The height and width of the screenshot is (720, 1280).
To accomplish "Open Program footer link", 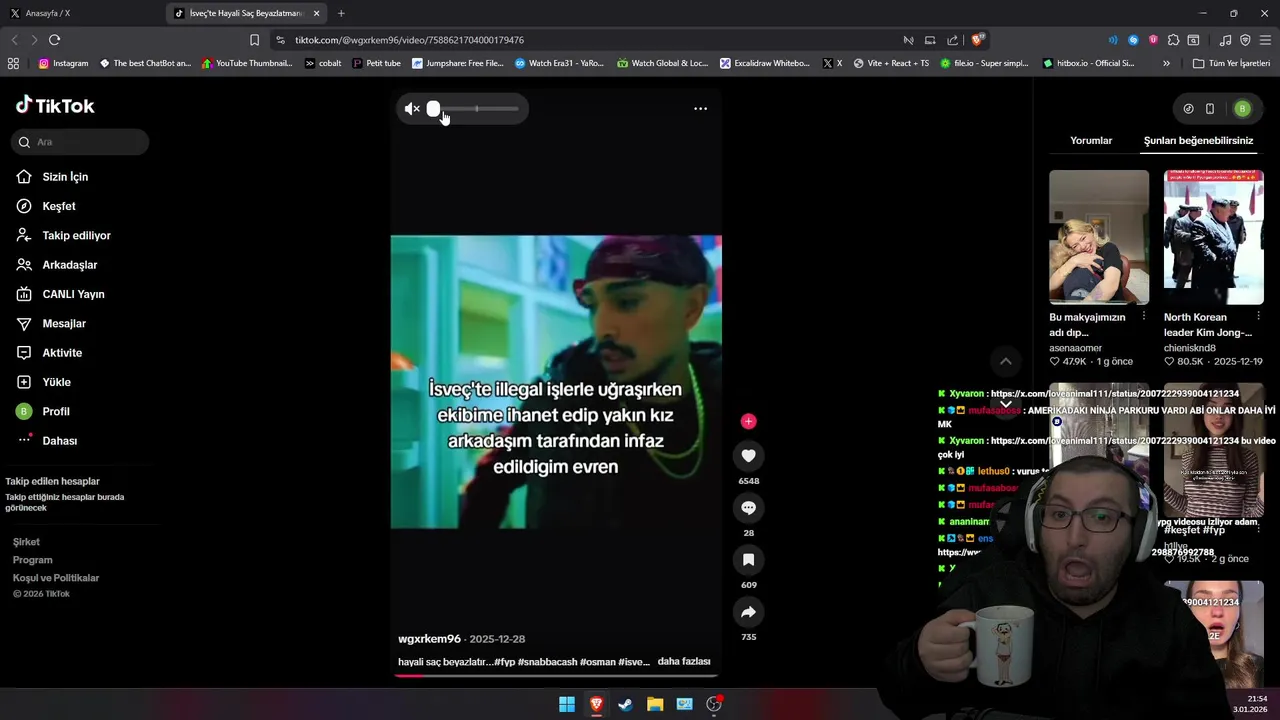I will point(32,560).
